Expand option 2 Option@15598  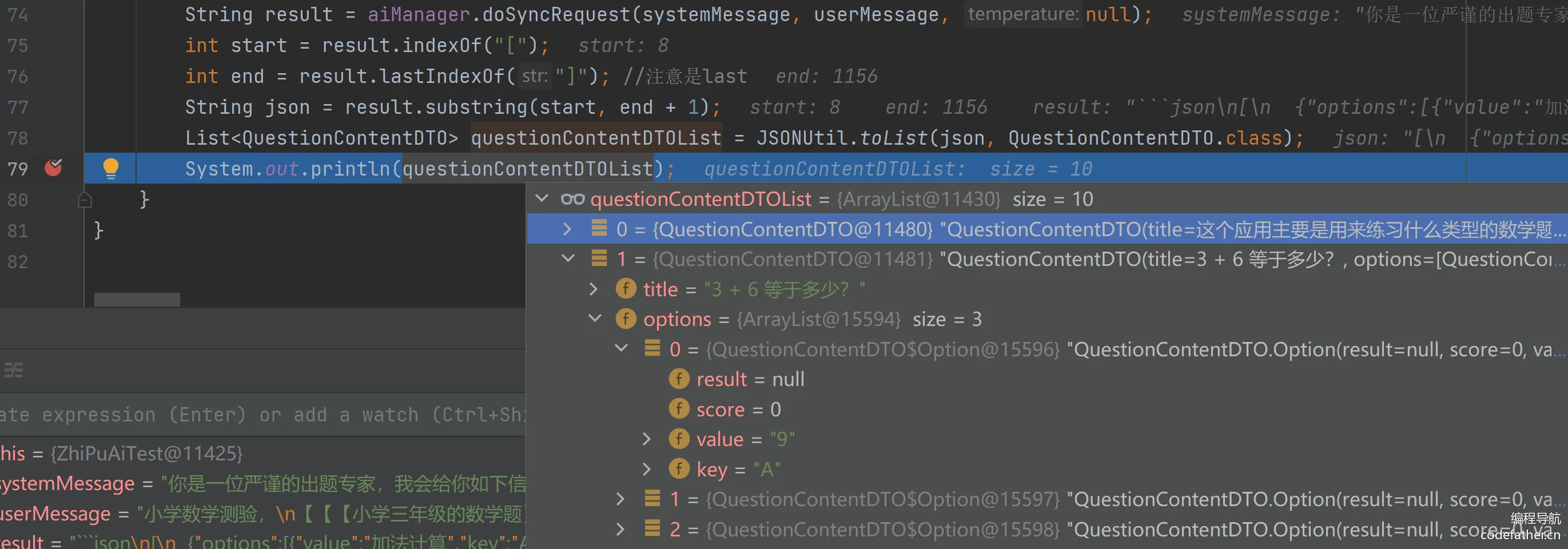(x=620, y=529)
